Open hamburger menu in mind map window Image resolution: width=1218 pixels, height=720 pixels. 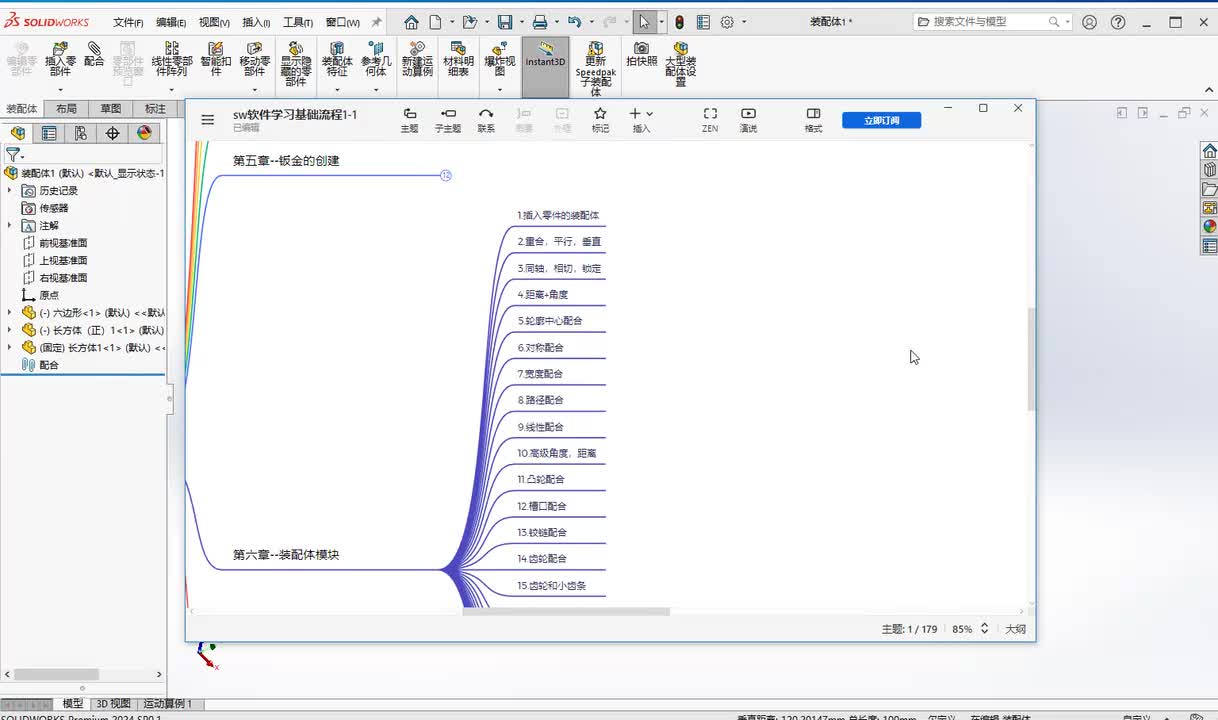[x=208, y=120]
